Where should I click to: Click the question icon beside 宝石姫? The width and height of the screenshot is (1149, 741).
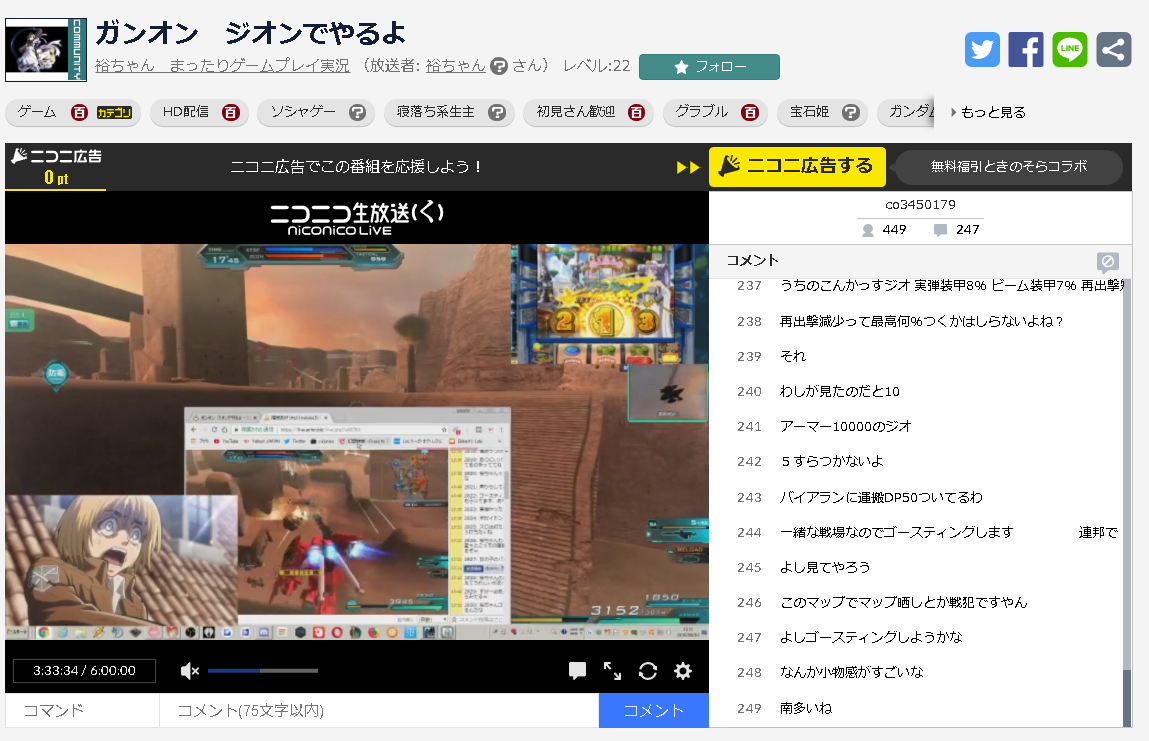[851, 112]
